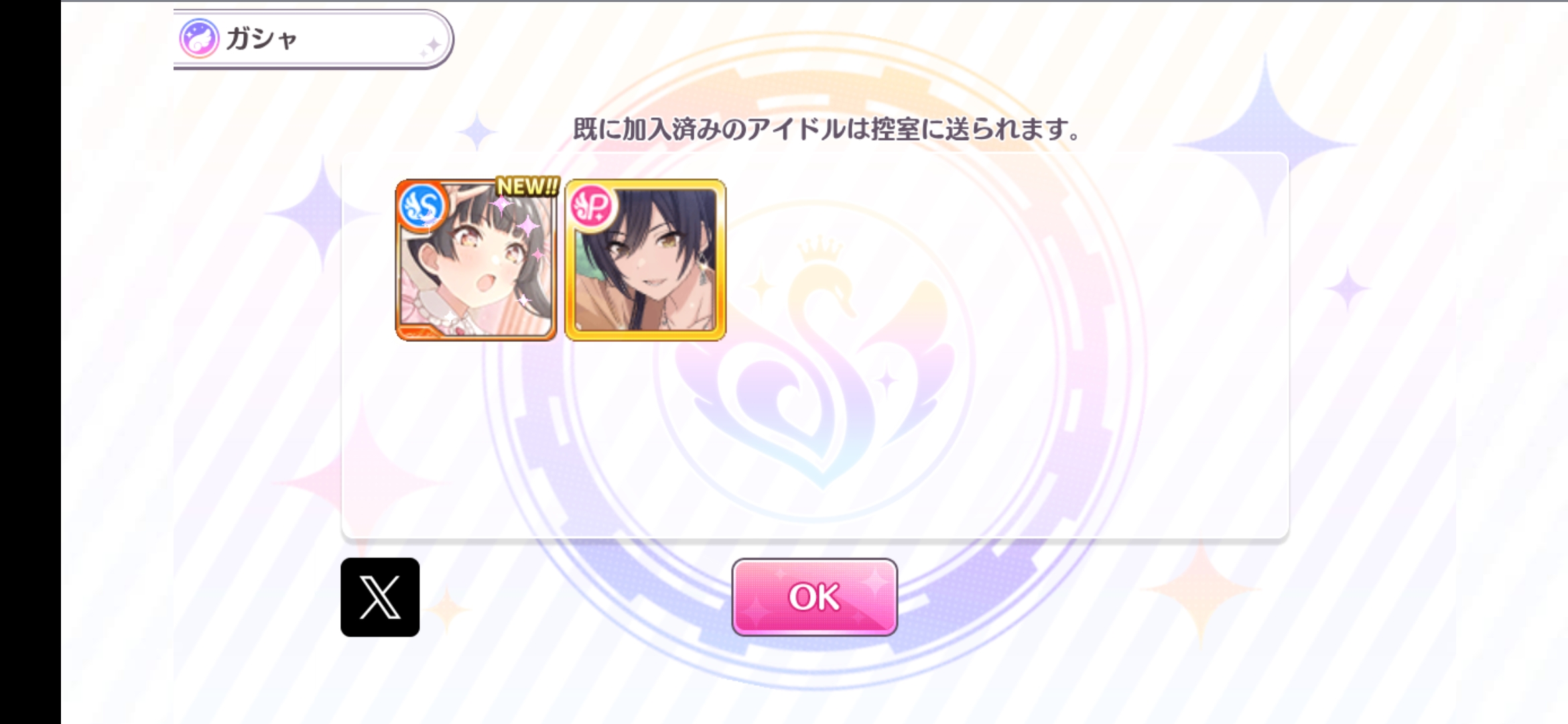Select the ガシャ header title
Viewport: 1568px width, 724px height.
click(x=261, y=38)
